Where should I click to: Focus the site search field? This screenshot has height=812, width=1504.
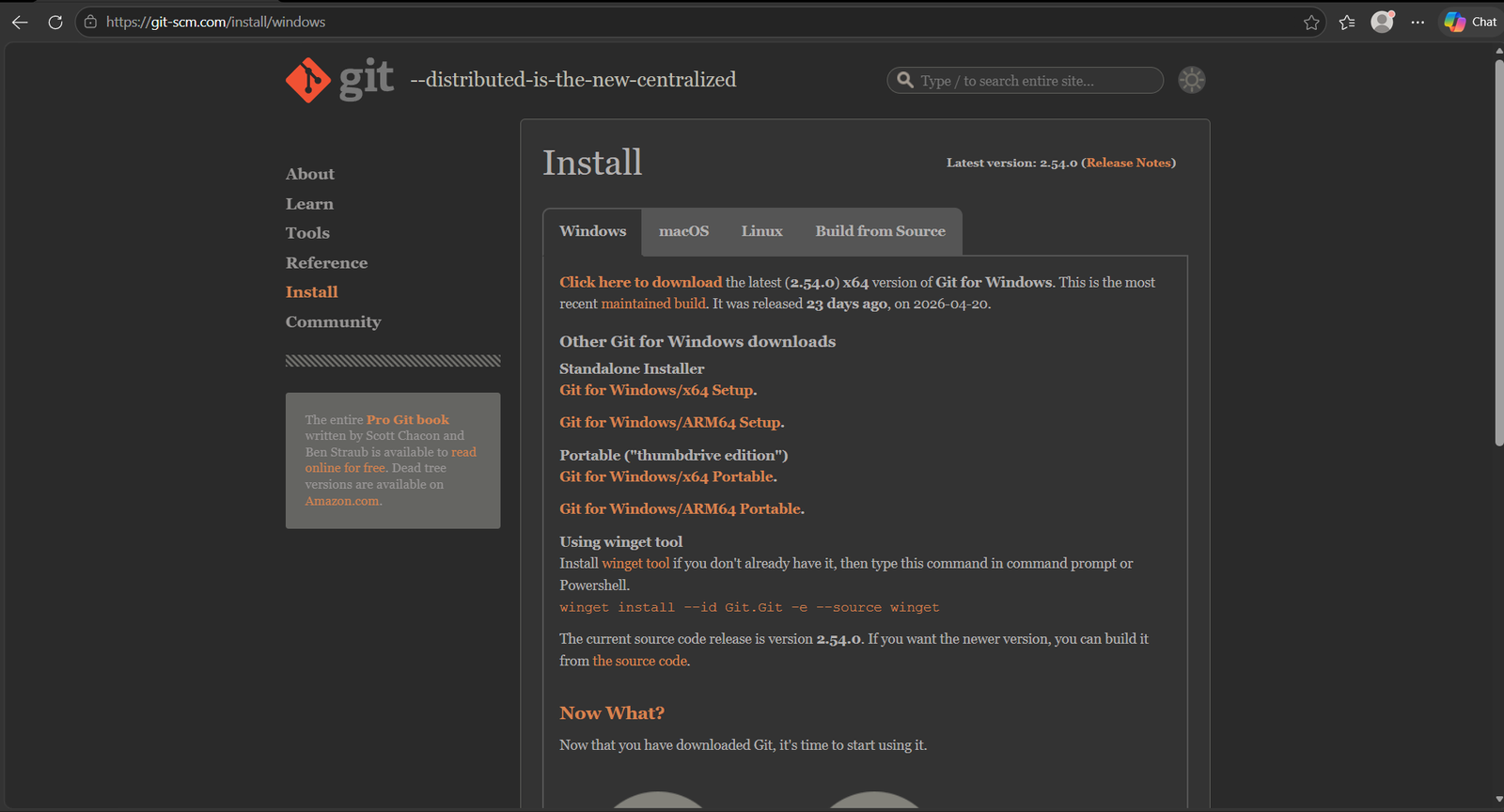(x=1025, y=81)
